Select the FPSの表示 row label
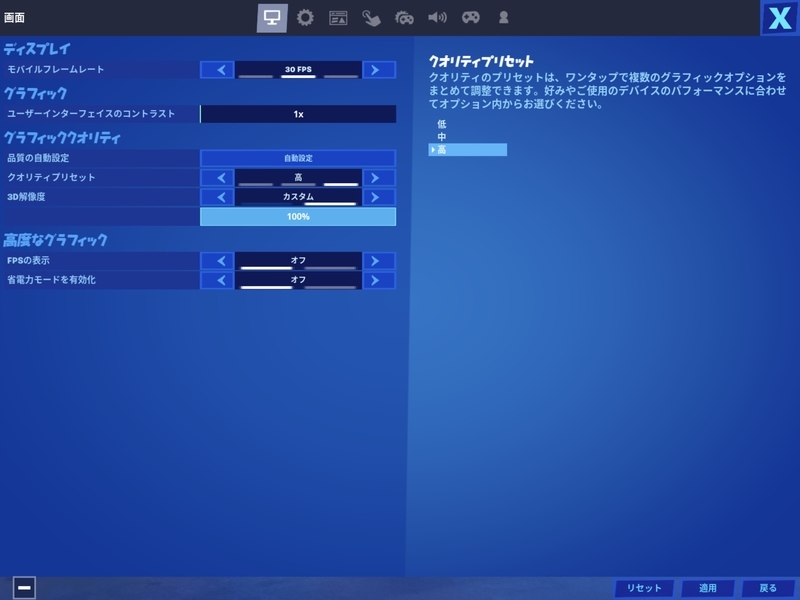The width and height of the screenshot is (800, 600). (x=28, y=260)
